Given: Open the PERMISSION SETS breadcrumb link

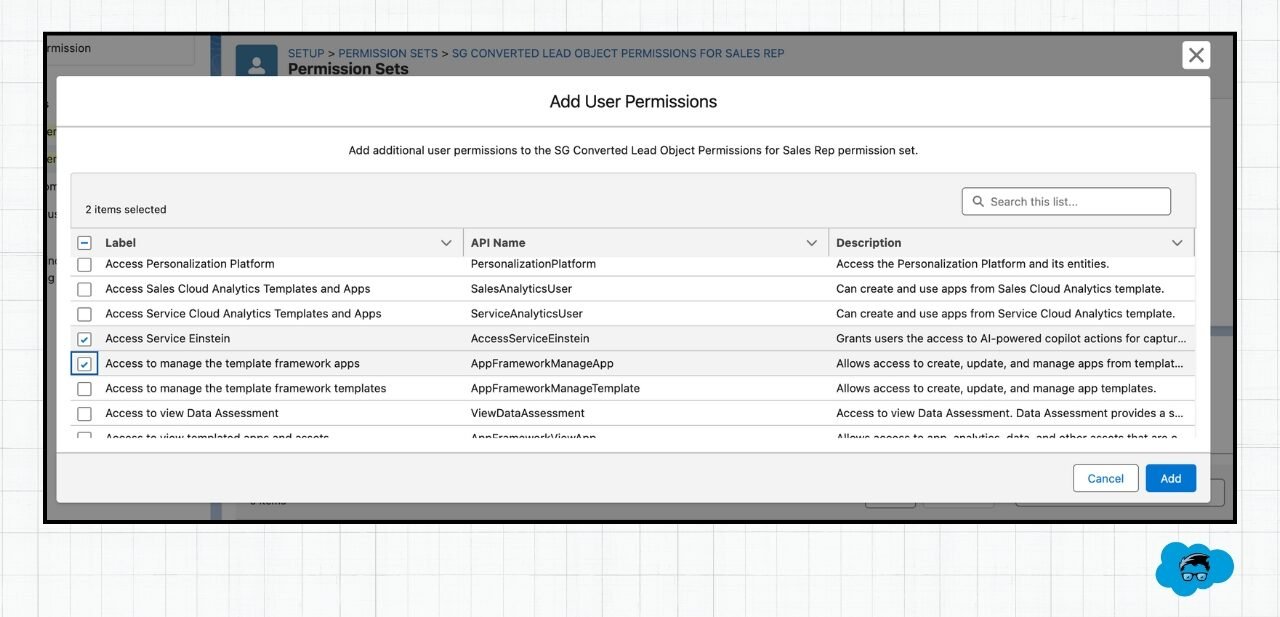Looking at the screenshot, I should pos(388,53).
